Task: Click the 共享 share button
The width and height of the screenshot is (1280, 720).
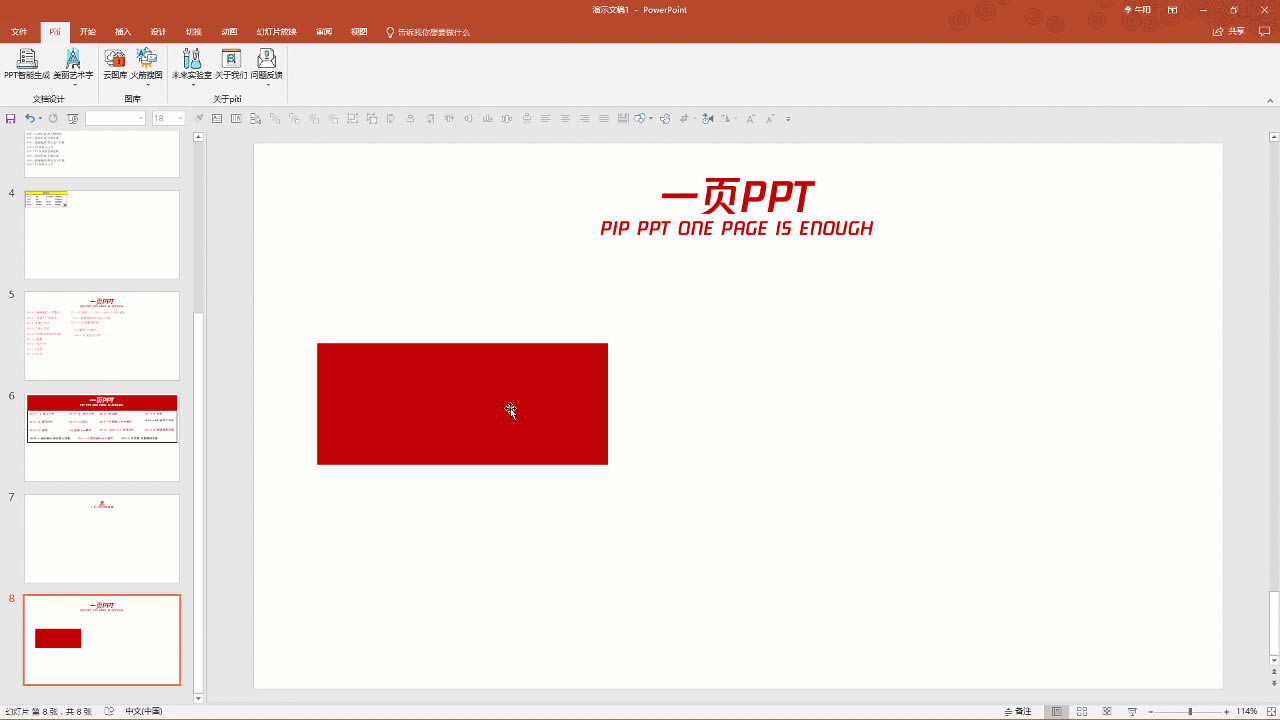Action: pyautogui.click(x=1229, y=32)
